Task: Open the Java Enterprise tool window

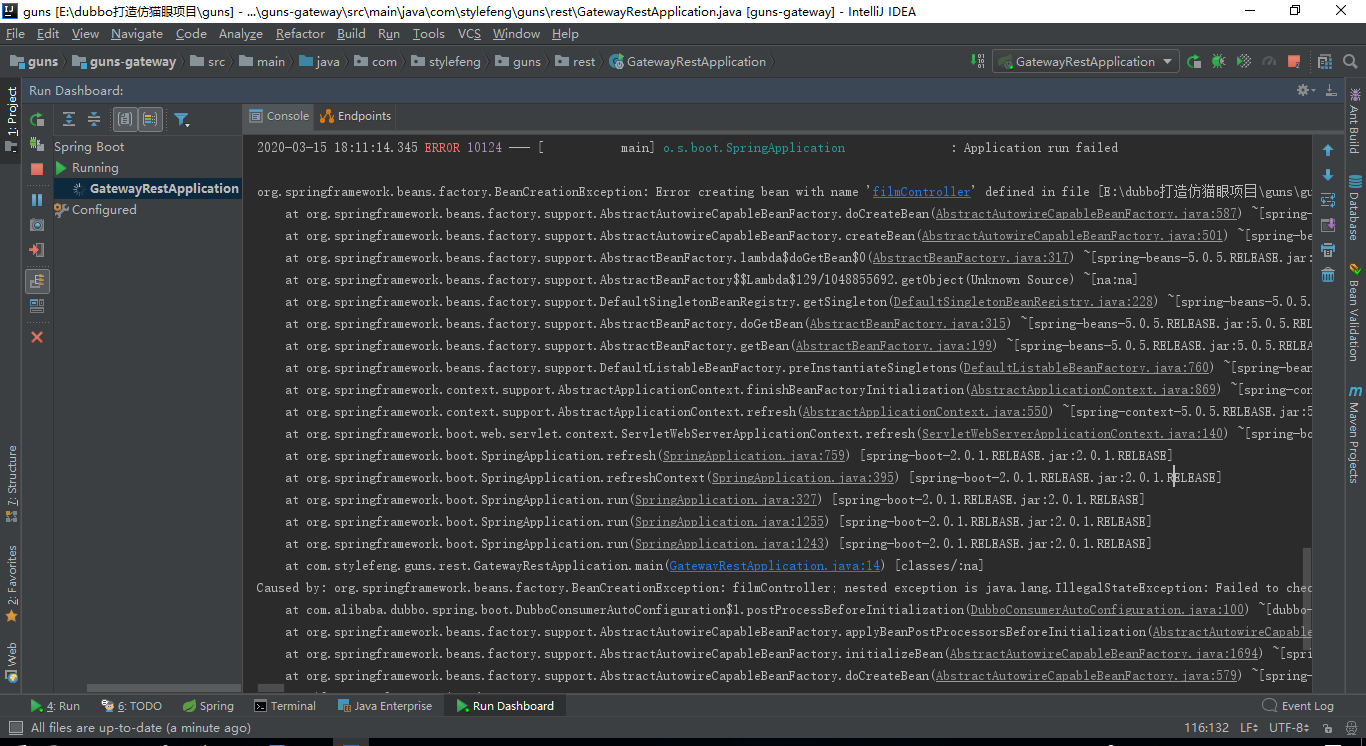Action: click(x=385, y=706)
